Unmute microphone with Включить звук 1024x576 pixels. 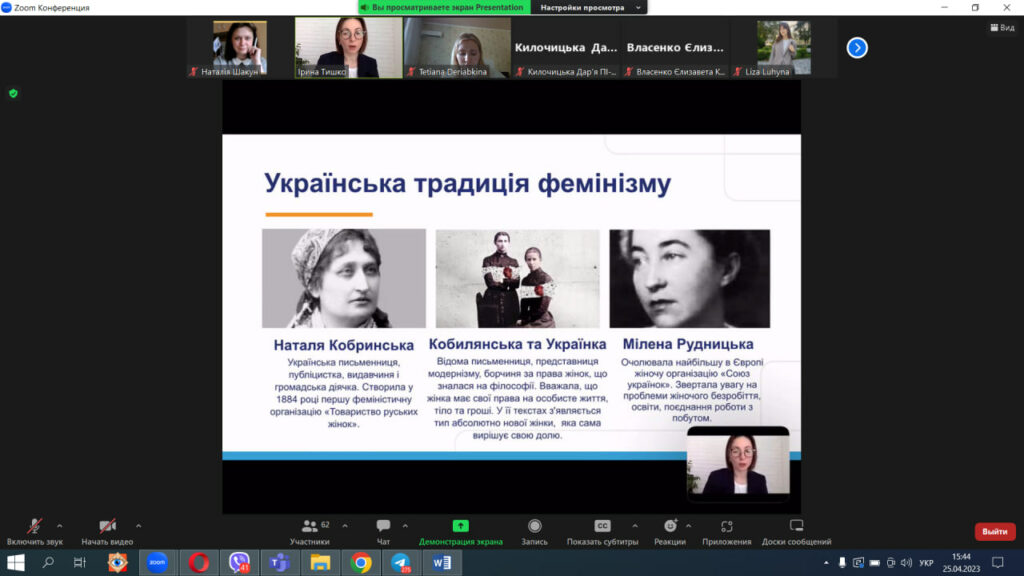(34, 526)
